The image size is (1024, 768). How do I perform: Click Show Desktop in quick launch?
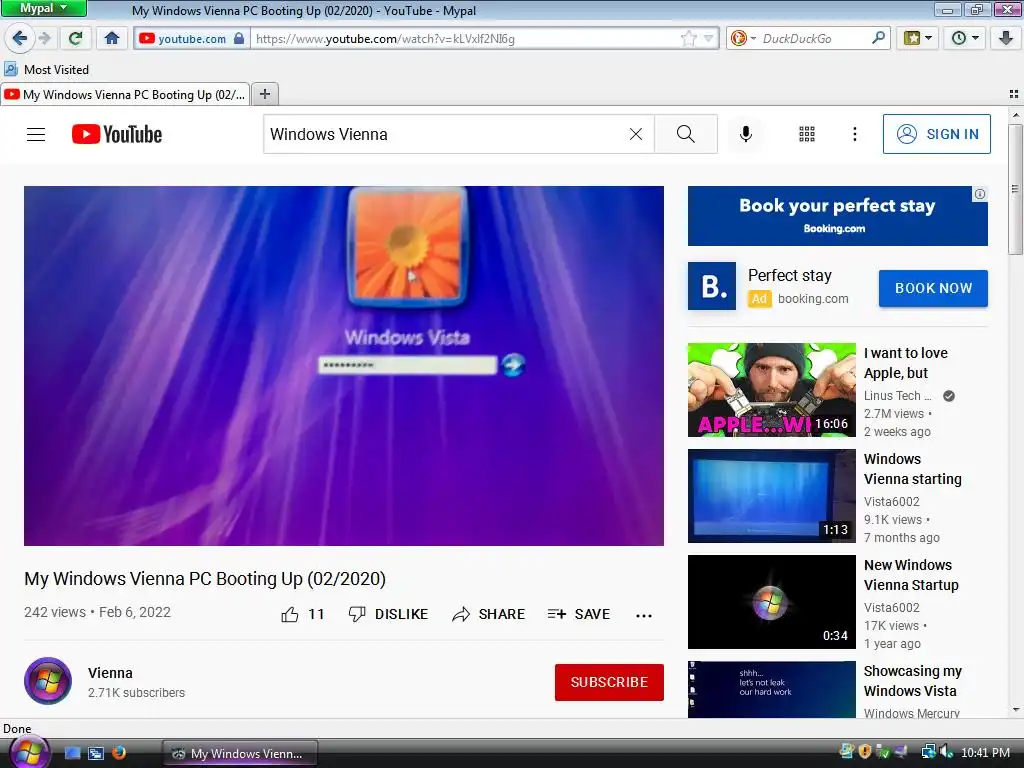click(72, 753)
